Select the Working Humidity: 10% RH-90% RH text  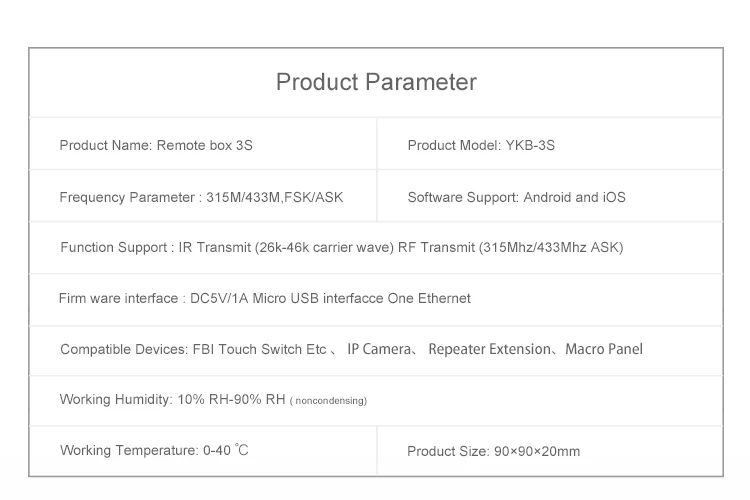tap(172, 400)
